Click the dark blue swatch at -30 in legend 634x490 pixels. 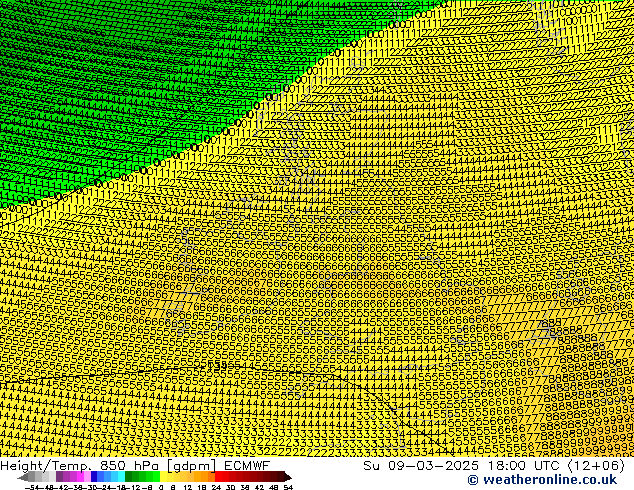(94, 476)
